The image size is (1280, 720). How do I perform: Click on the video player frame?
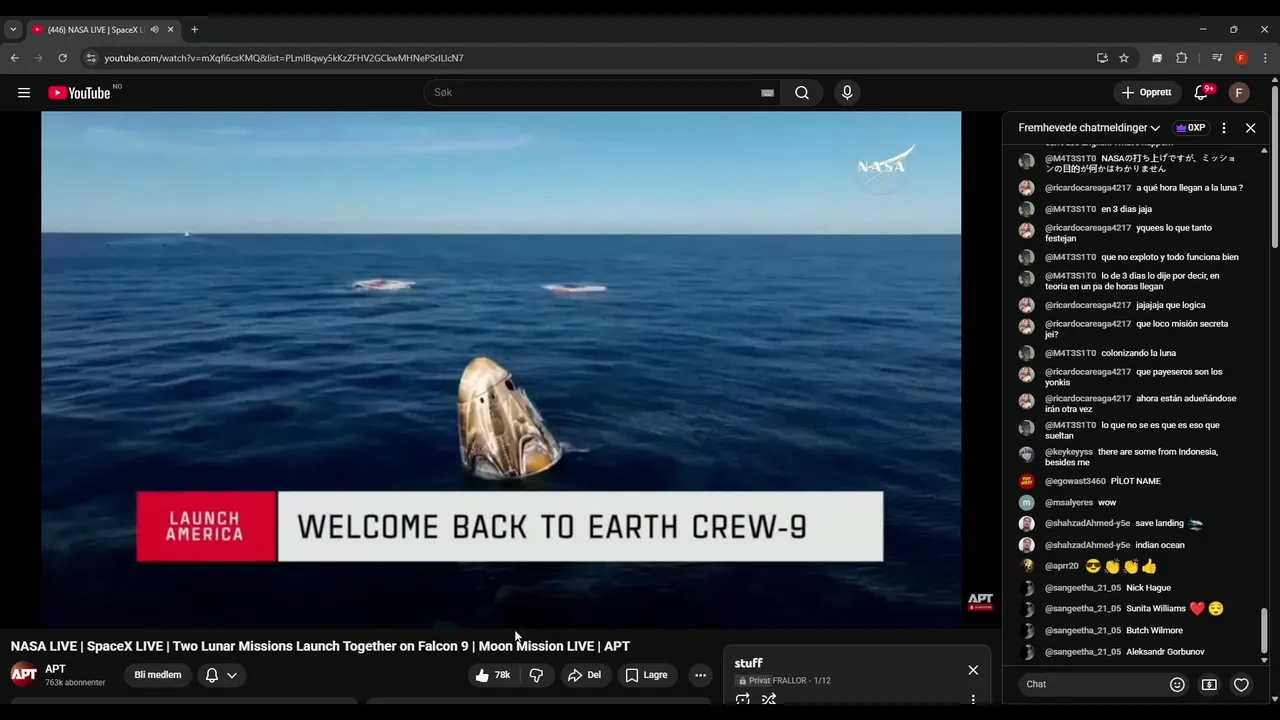[501, 370]
